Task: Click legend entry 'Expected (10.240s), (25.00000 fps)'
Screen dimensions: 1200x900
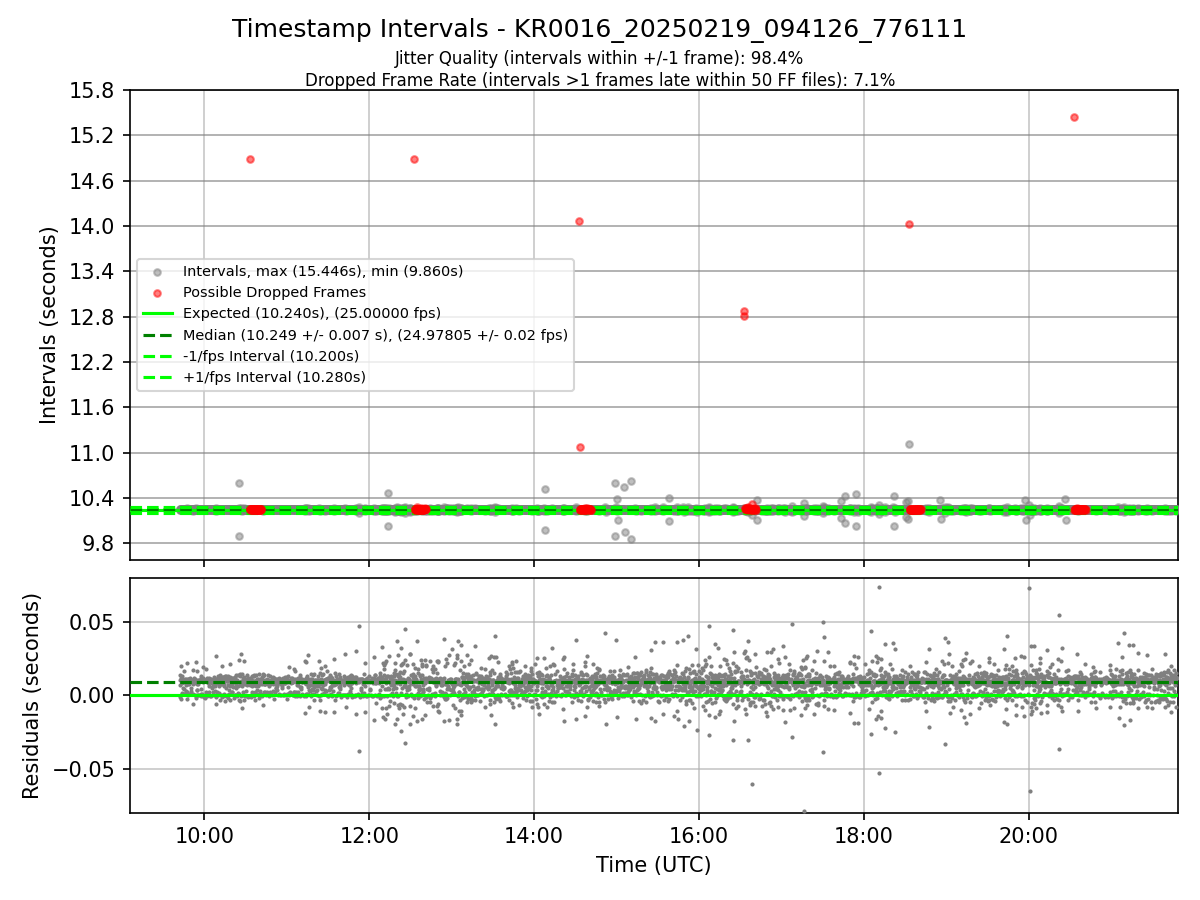Action: [x=312, y=313]
